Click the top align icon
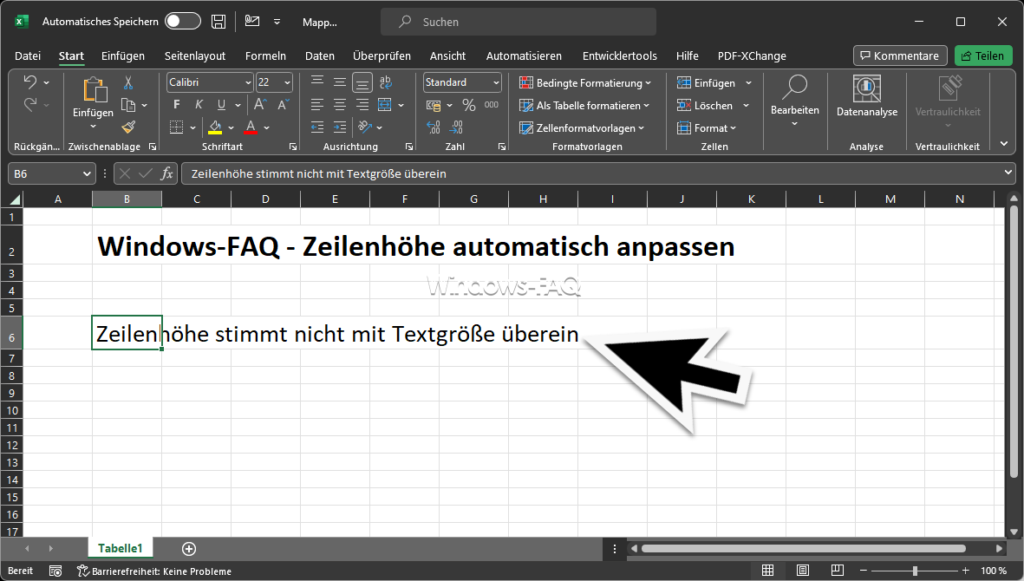This screenshot has width=1024, height=581. pos(317,82)
